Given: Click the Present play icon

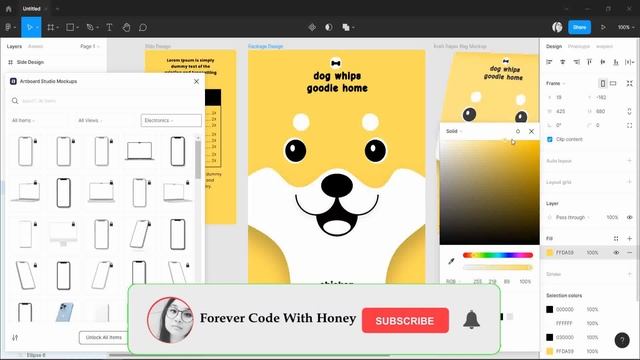Looking at the screenshot, I should pyautogui.click(x=603, y=27).
